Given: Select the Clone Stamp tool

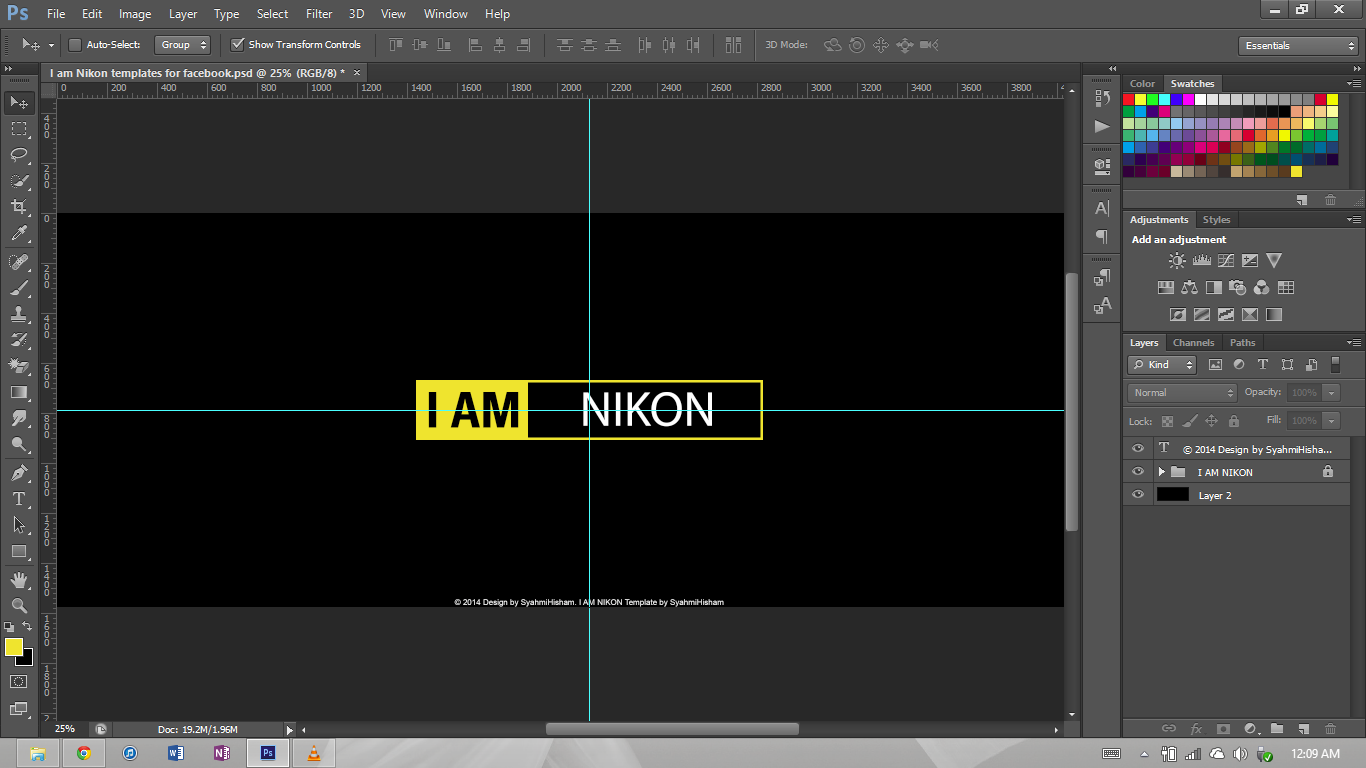Looking at the screenshot, I should pyautogui.click(x=19, y=314).
